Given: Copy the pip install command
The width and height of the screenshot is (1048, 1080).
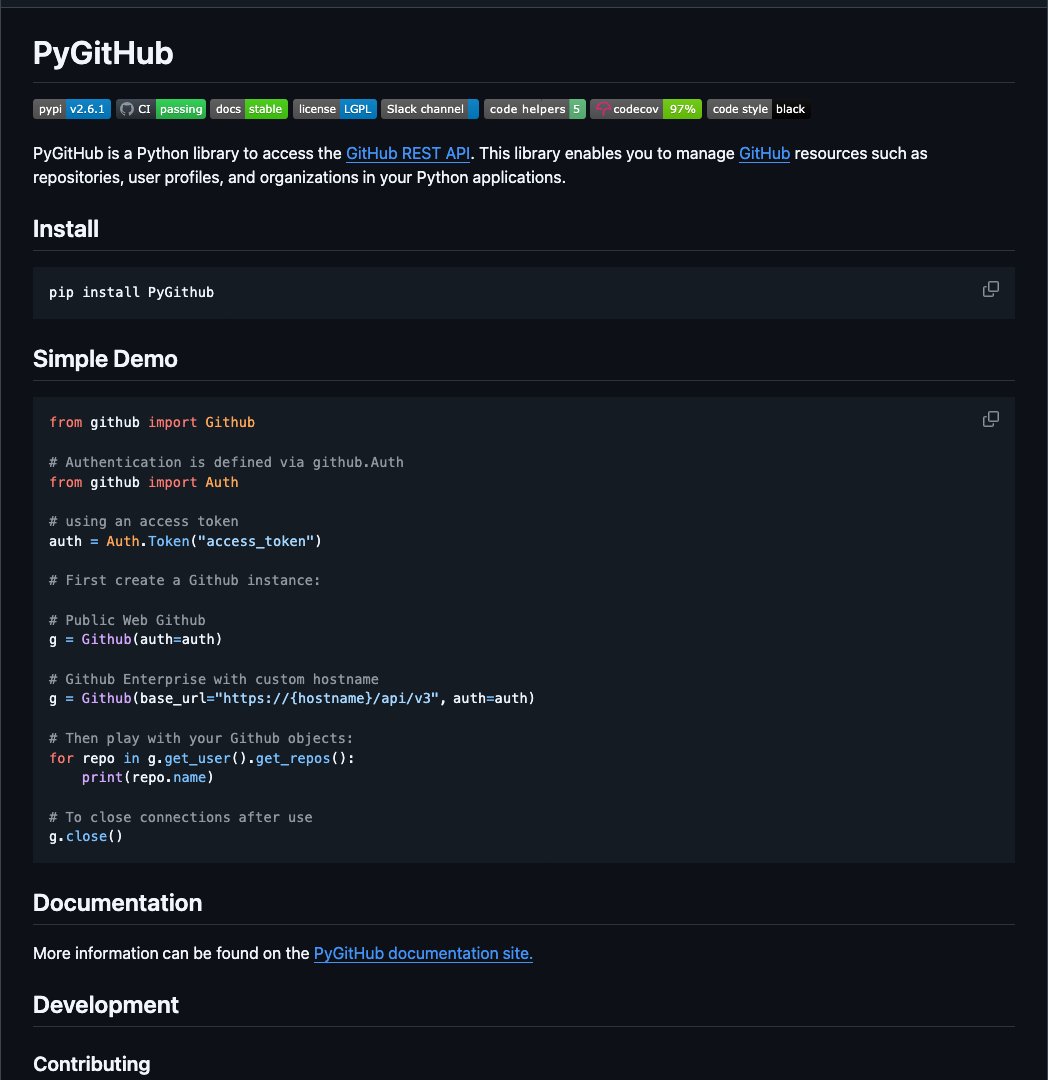Looking at the screenshot, I should [990, 289].
